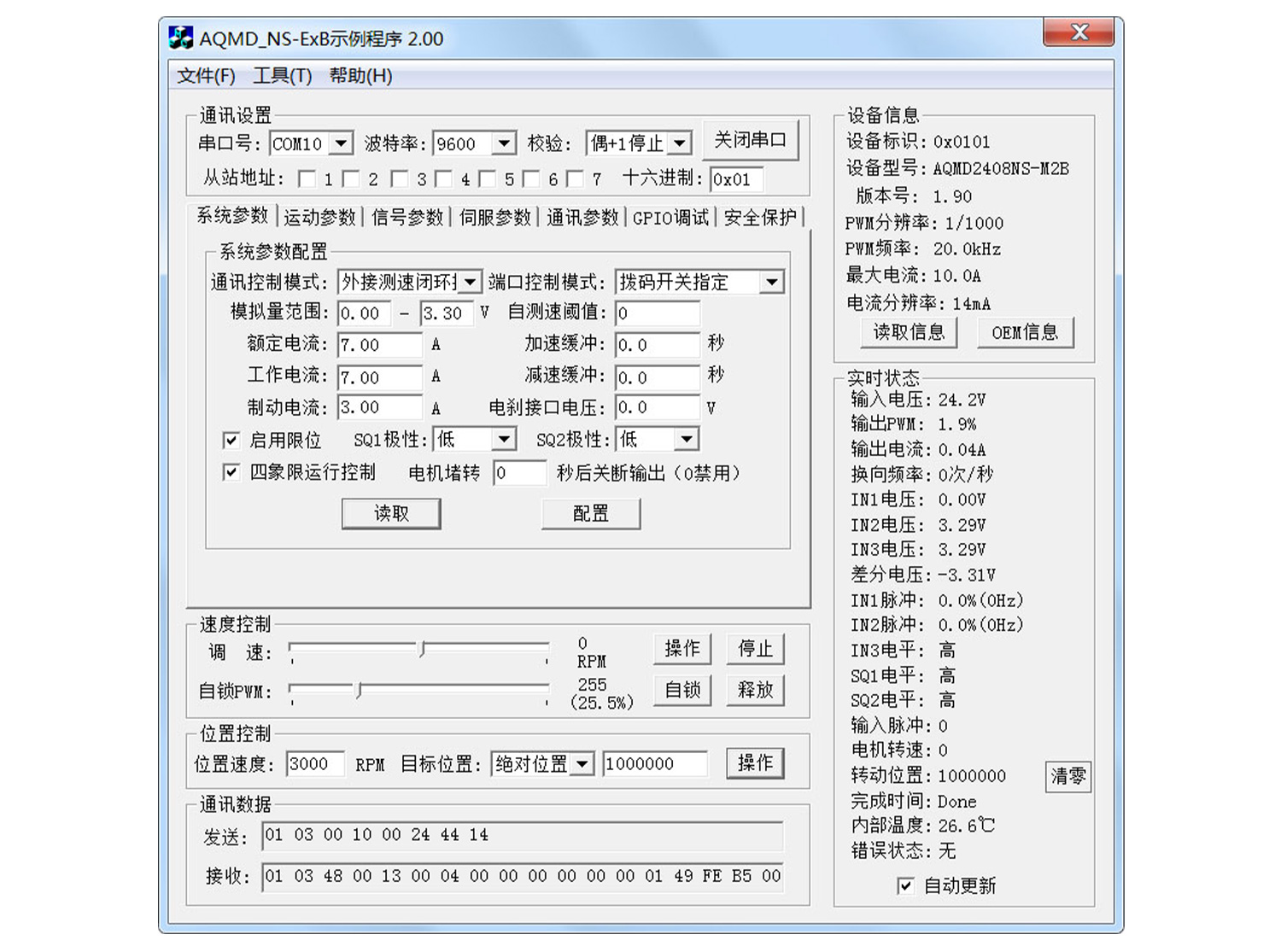1281x952 pixels.
Task: Toggle the 启用限位 checkbox
Action: pos(230,439)
